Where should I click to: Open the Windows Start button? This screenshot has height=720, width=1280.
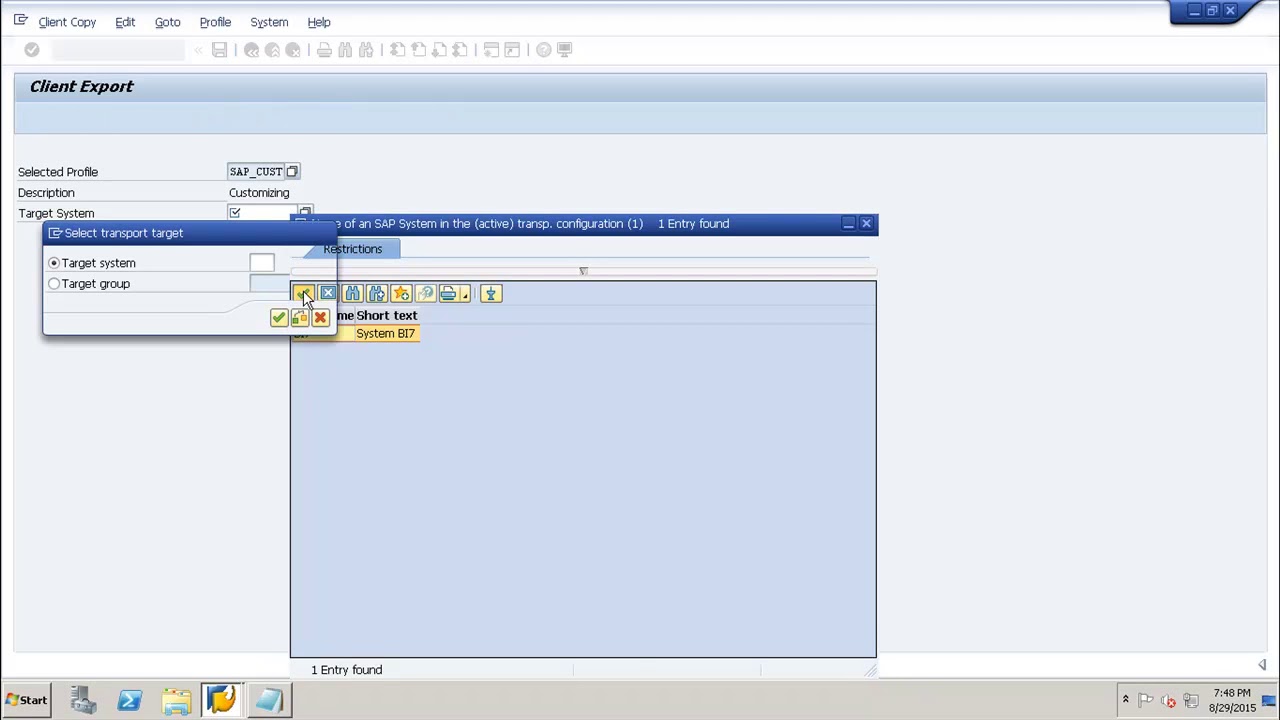(x=25, y=700)
